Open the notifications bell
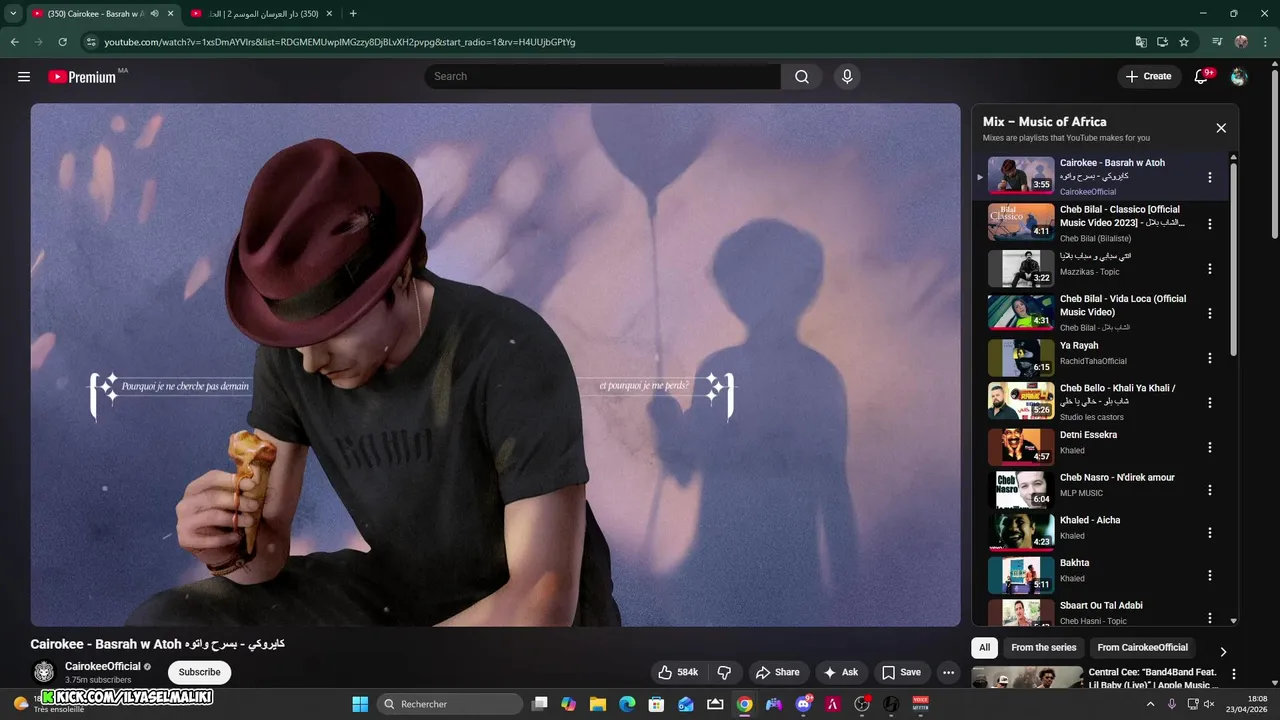1280x720 pixels. point(1202,77)
